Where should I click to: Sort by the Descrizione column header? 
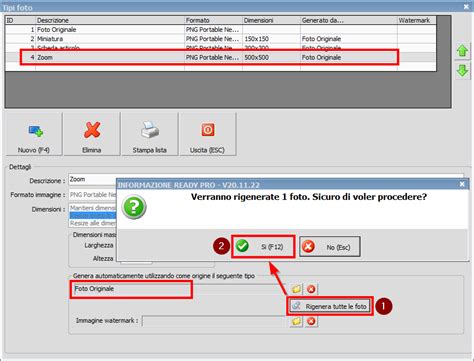click(110, 20)
